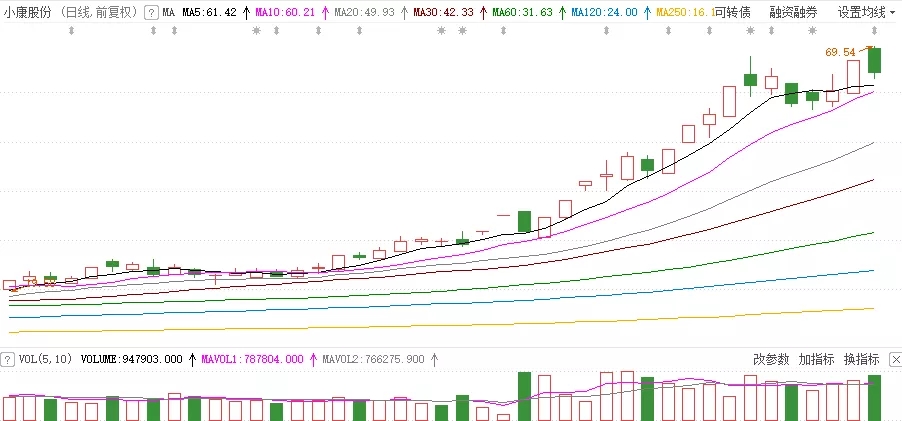This screenshot has width=902, height=421.
Task: Click the gray arrow after MAVOL2:766275.900
Action: pyautogui.click(x=434, y=359)
